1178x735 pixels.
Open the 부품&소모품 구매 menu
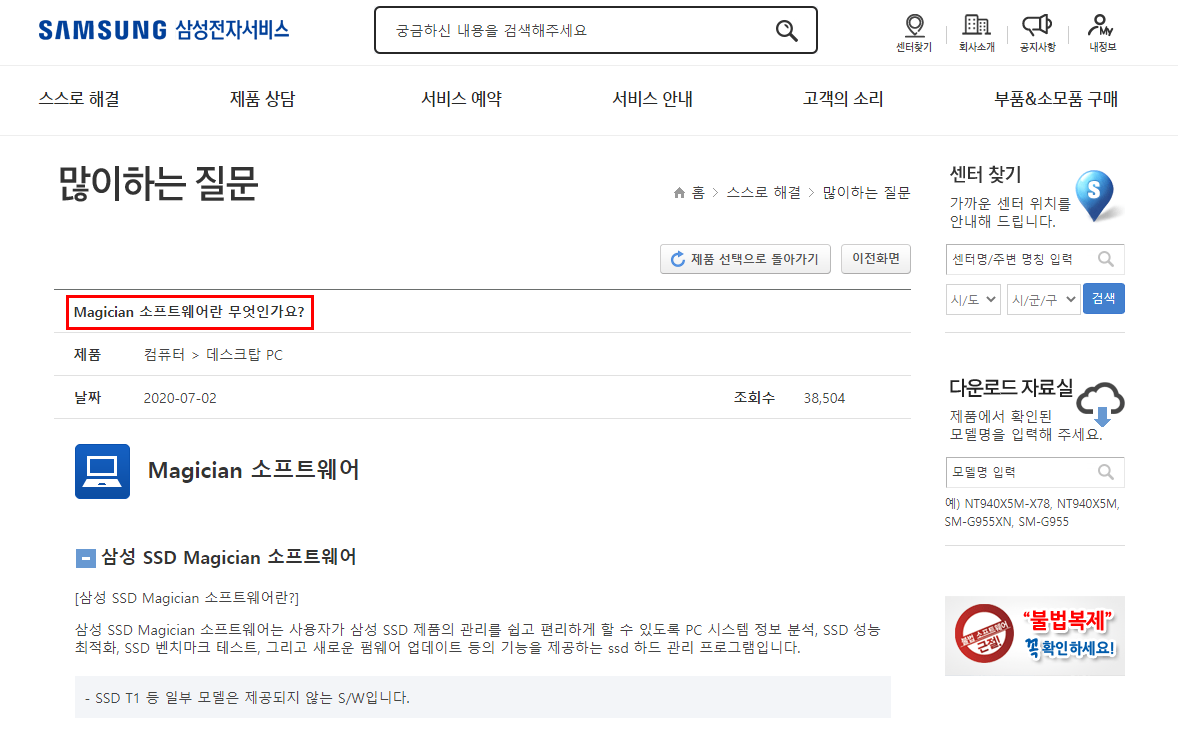(x=1056, y=99)
